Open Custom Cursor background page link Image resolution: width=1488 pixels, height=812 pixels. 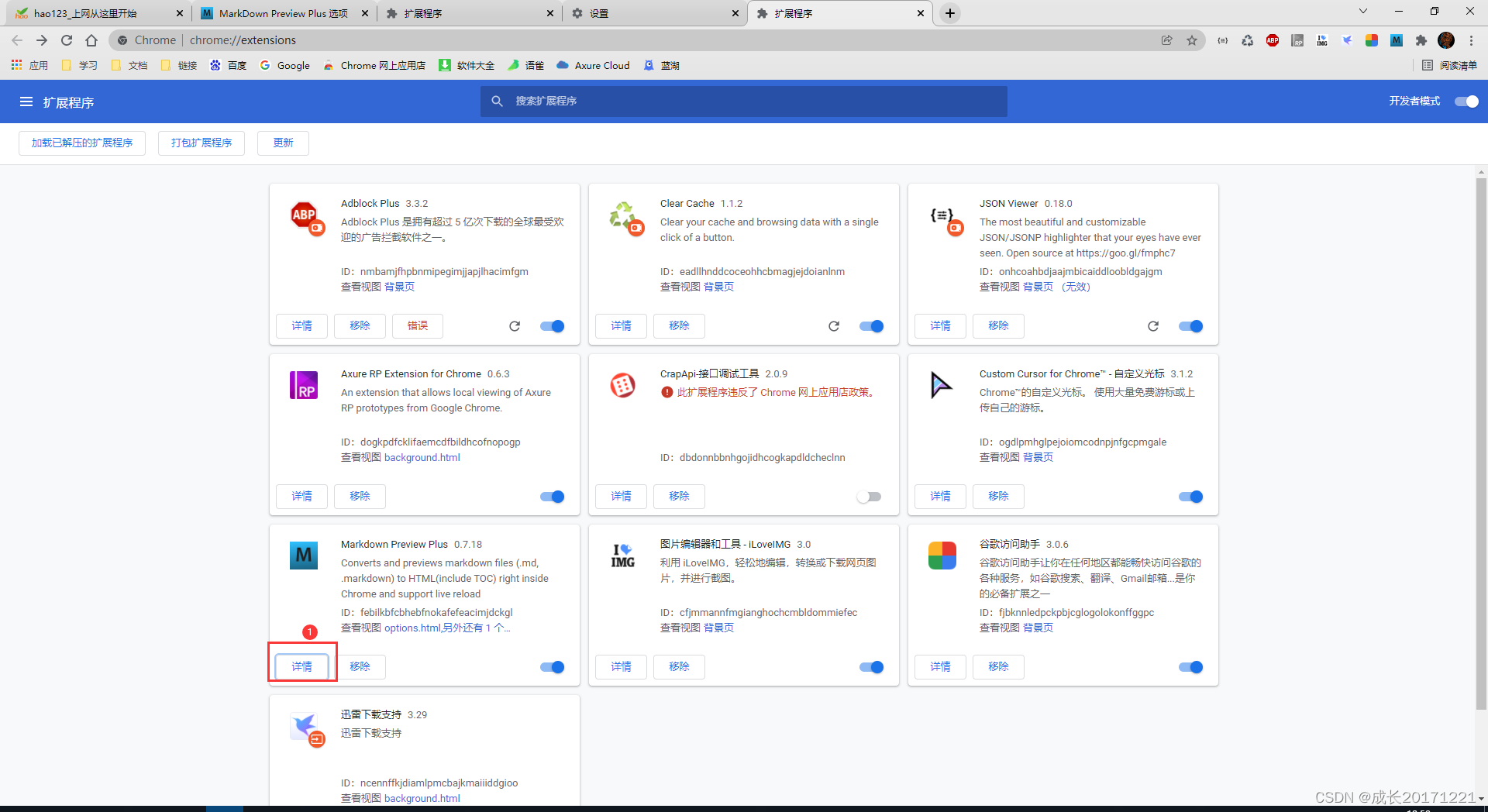pos(1038,458)
